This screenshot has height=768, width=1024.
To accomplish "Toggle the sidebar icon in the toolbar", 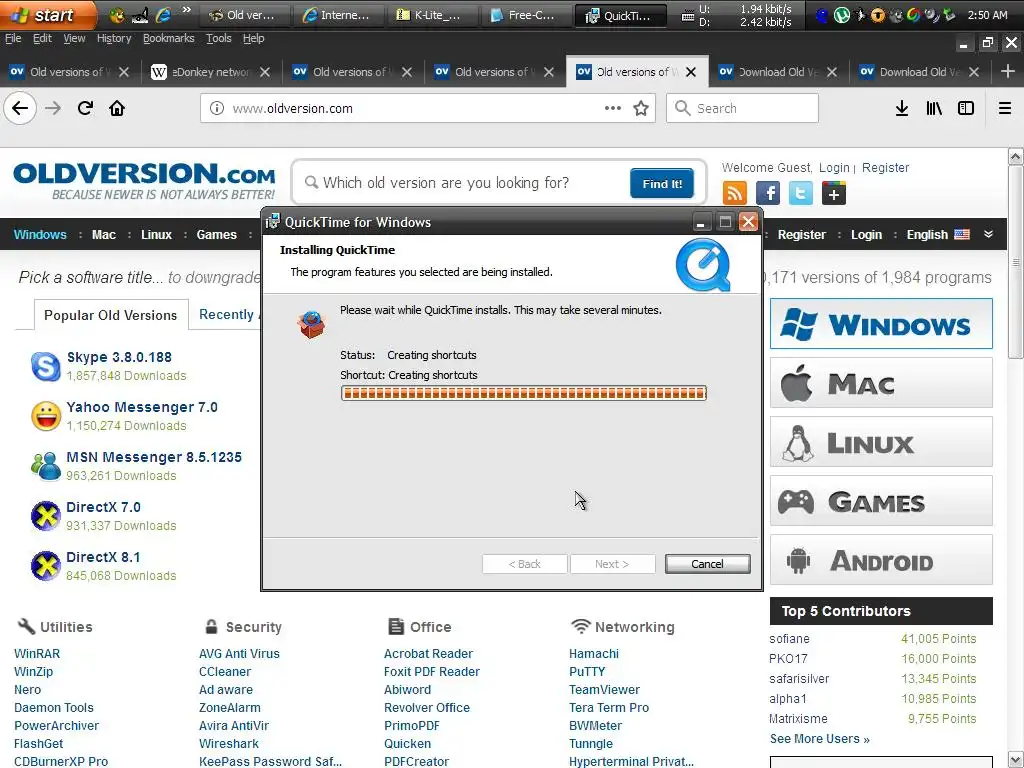I will 966,108.
